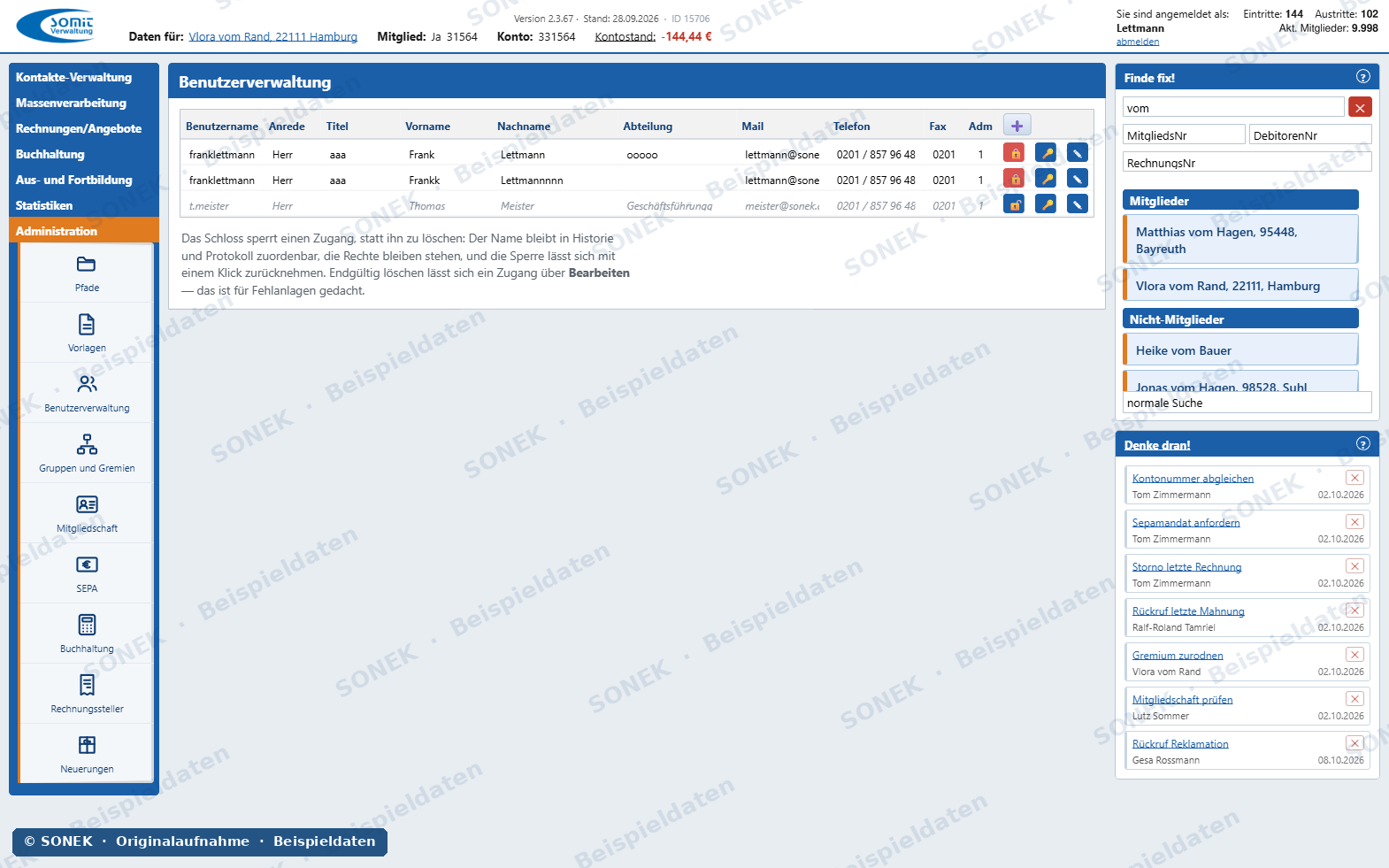Edit user t.meister with the pencil icon

point(1078,204)
